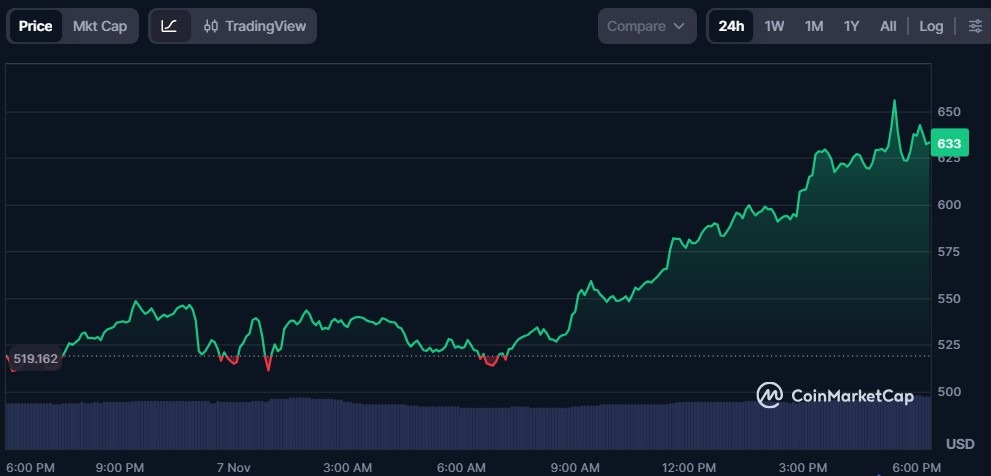
Task: Set chart range to 1M
Action: coord(814,26)
